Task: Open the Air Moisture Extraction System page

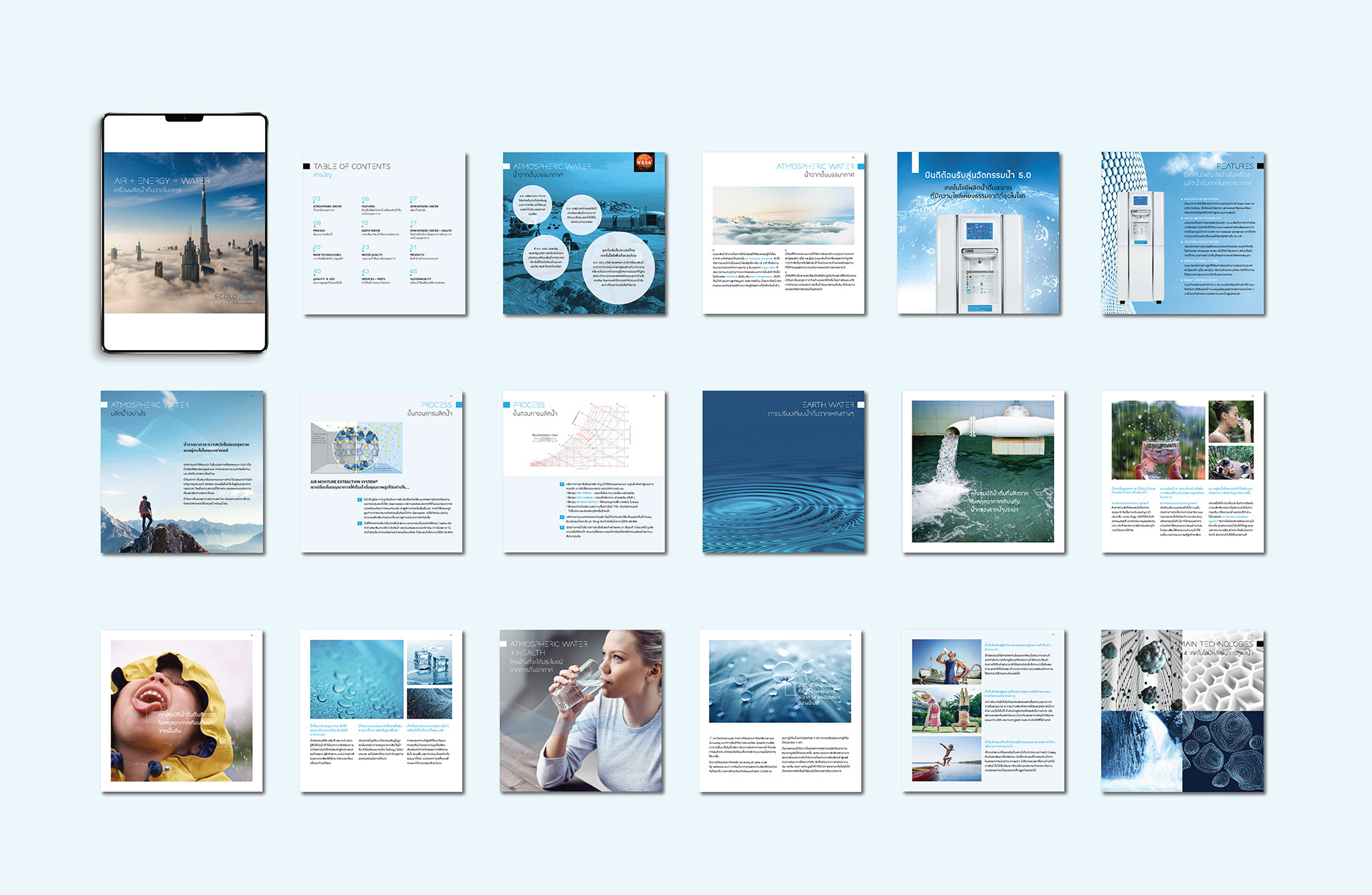Action: [382, 472]
